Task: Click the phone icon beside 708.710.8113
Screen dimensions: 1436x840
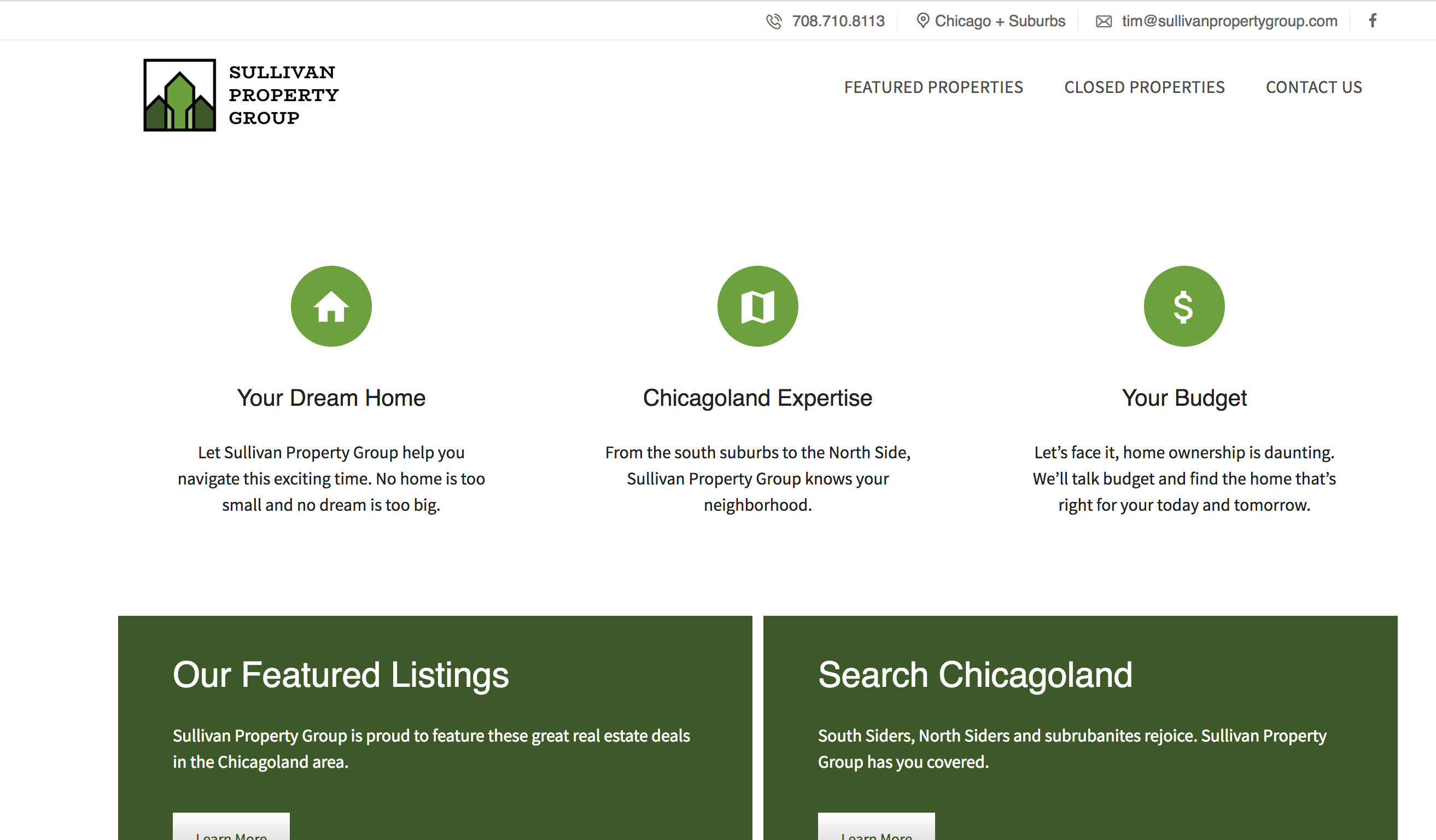Action: point(773,21)
